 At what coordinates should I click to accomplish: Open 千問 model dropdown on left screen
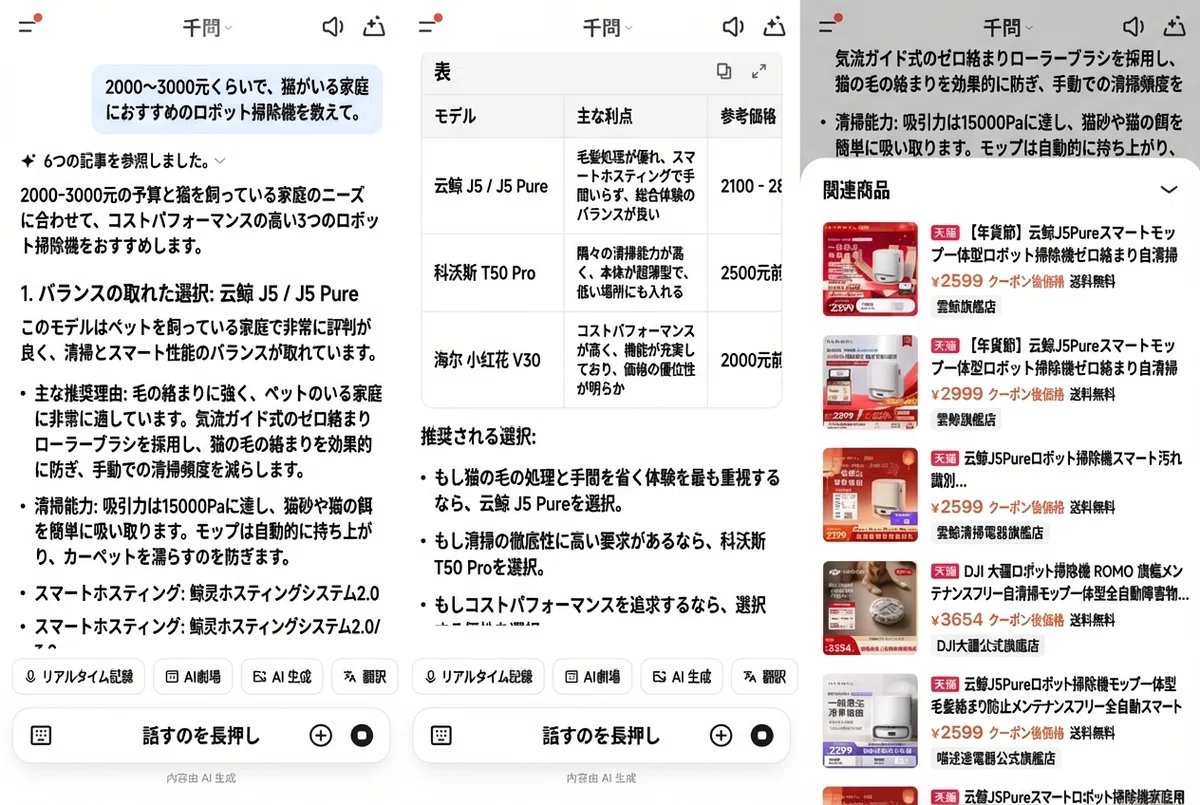coord(207,28)
